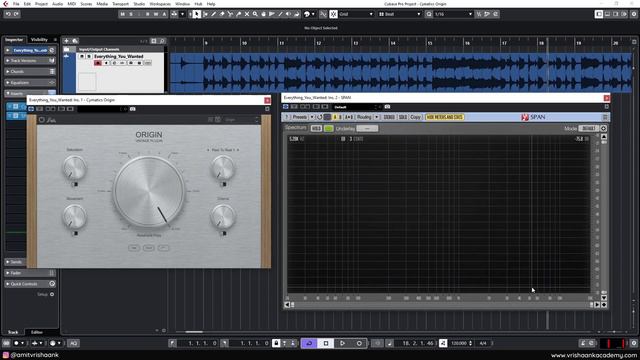Switch to the Editor tab at bottom

coord(37,332)
